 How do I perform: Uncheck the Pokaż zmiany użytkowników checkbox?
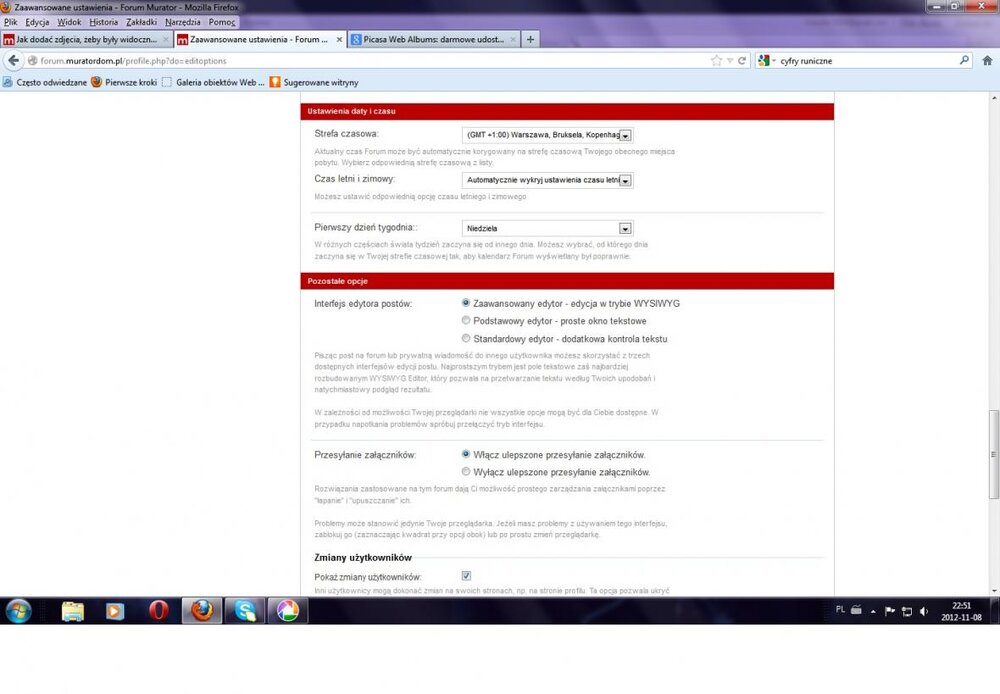click(x=466, y=576)
